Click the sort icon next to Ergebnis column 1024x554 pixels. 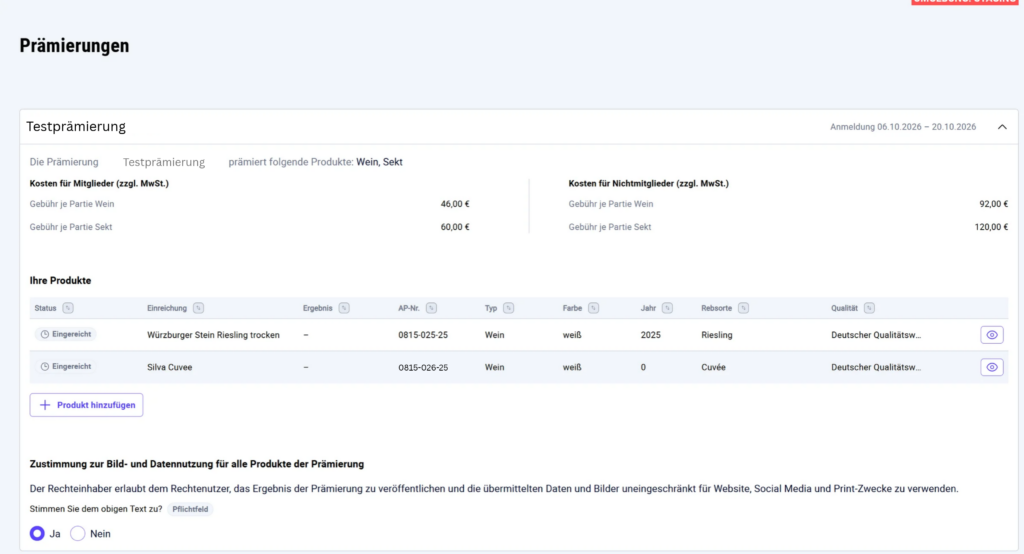point(344,308)
